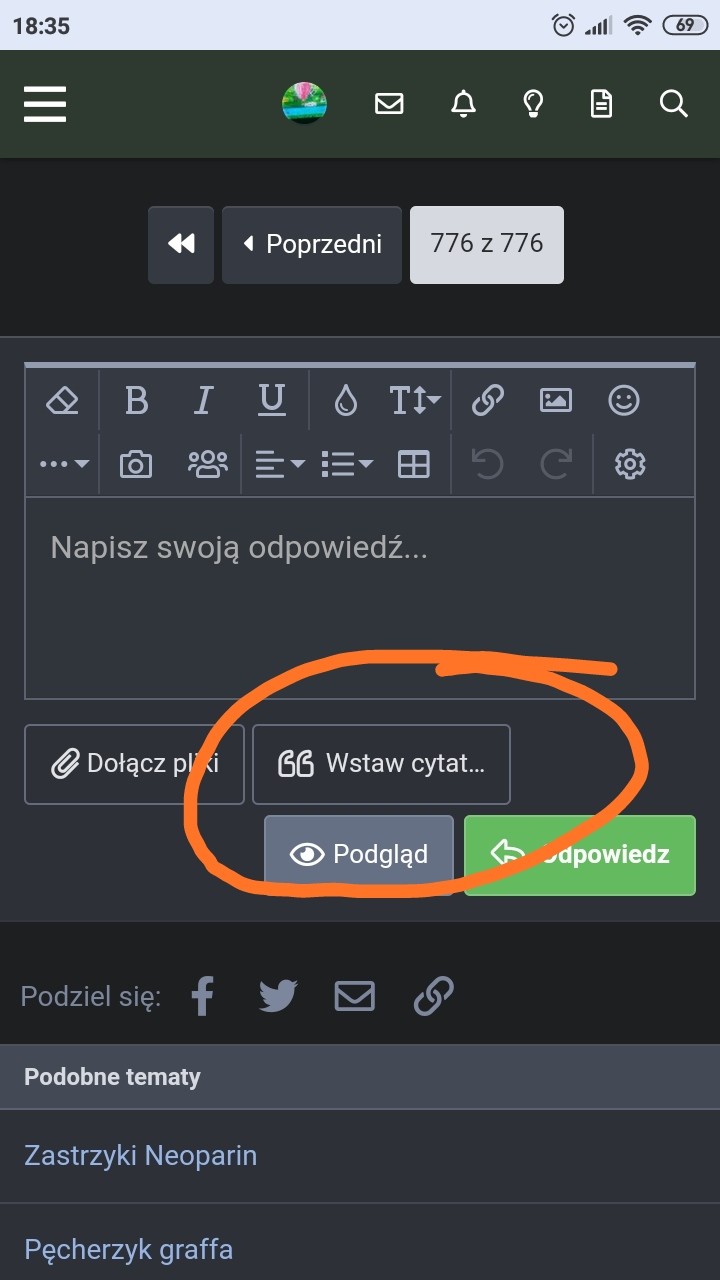This screenshot has width=720, height=1280.
Task: Open the hamburger navigation menu
Action: tap(45, 104)
